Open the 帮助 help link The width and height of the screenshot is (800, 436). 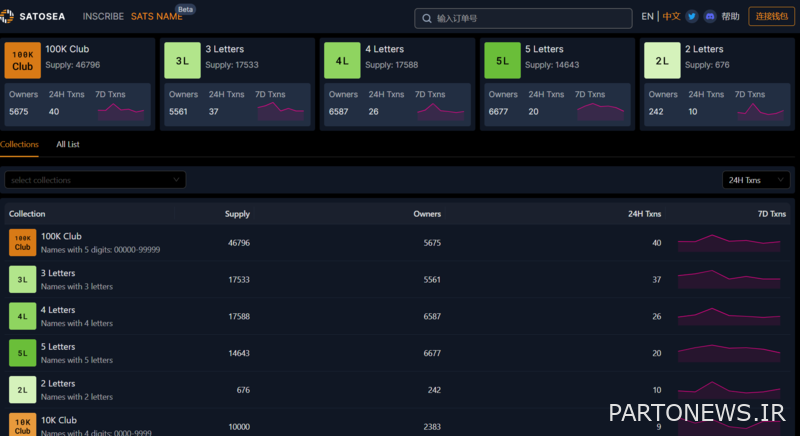pos(730,16)
